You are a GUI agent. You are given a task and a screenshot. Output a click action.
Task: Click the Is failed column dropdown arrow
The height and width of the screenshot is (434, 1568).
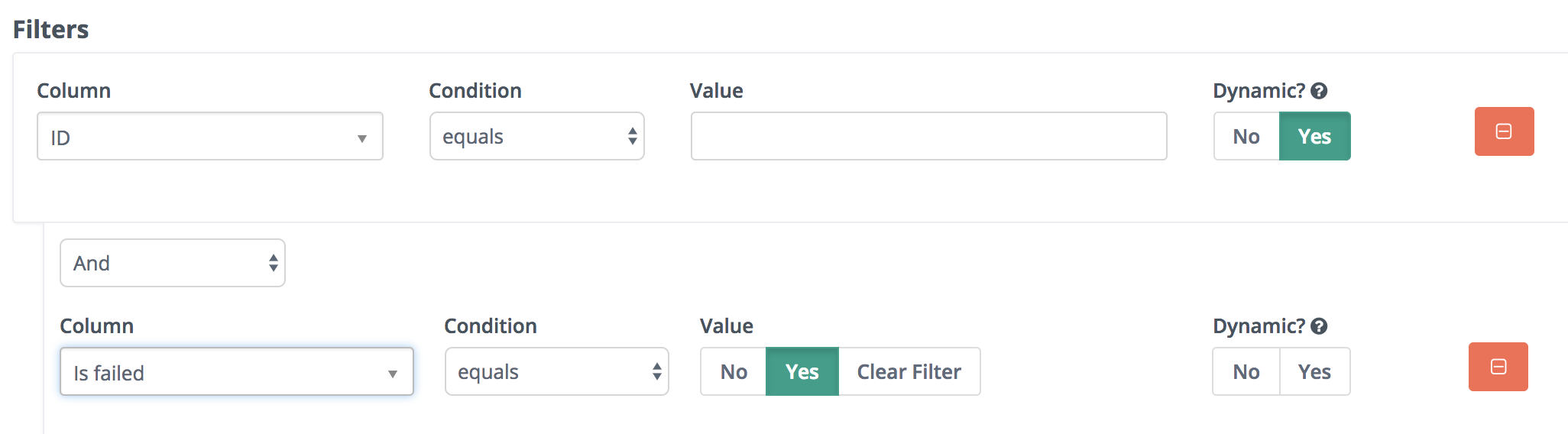coord(393,374)
